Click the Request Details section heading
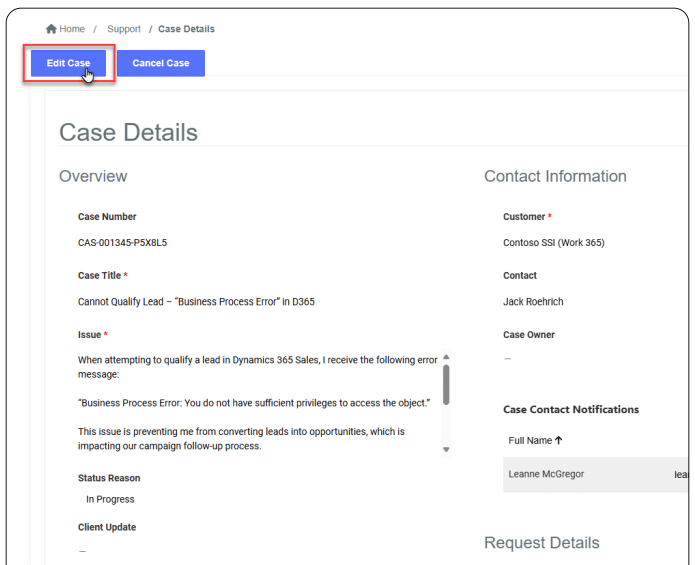This screenshot has height=565, width=695. [x=541, y=543]
